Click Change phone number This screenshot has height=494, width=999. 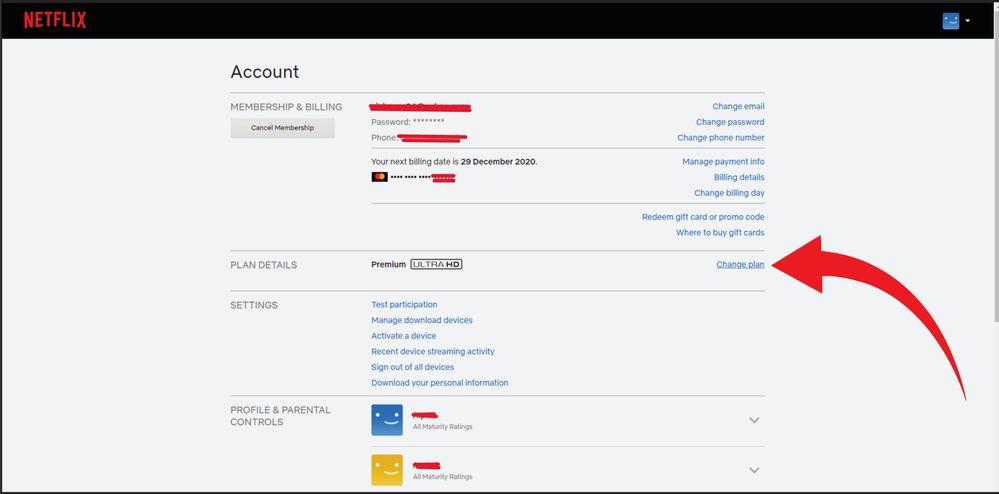[x=721, y=138]
